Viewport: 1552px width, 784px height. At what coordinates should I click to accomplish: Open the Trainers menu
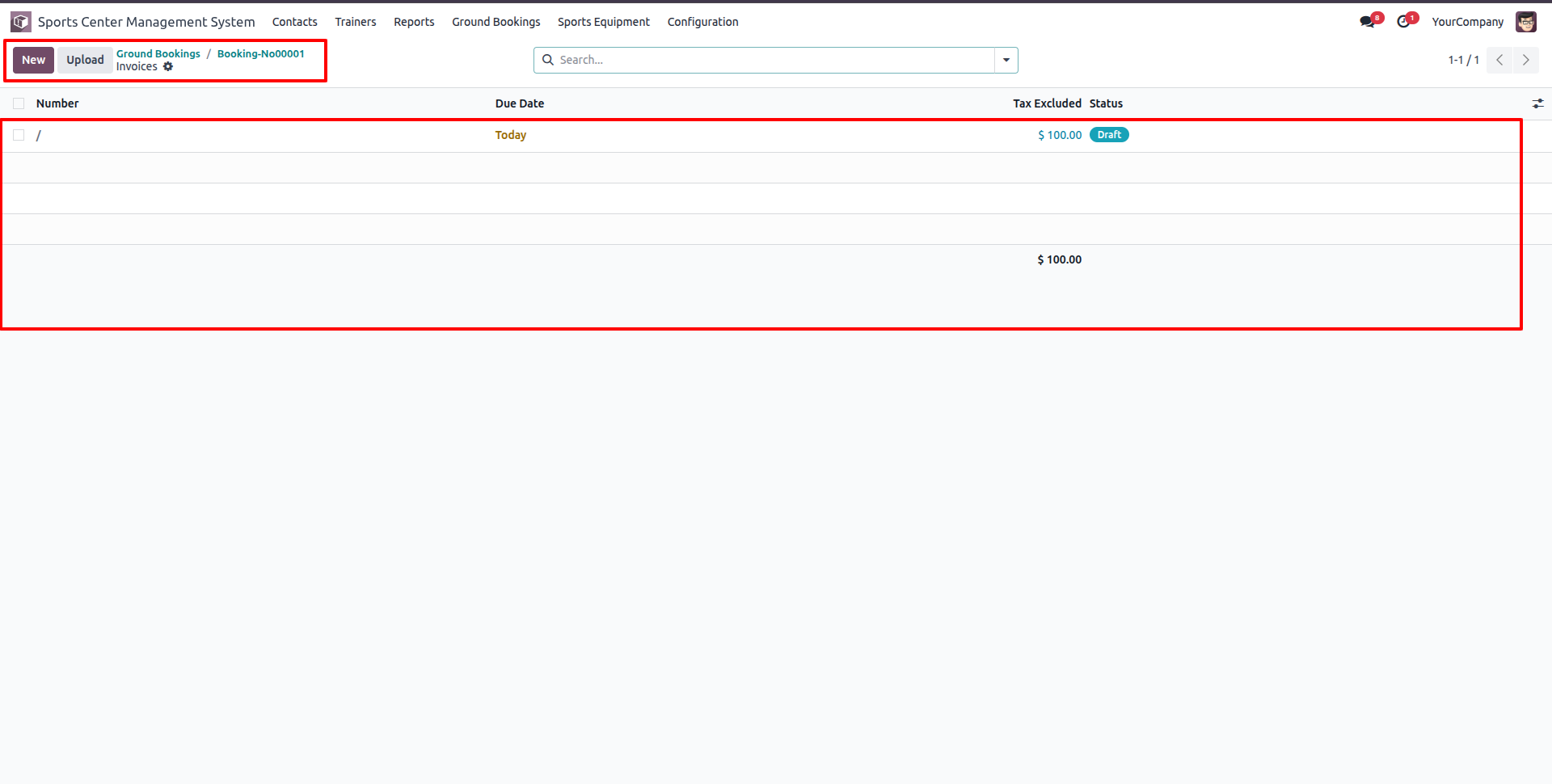[x=356, y=22]
